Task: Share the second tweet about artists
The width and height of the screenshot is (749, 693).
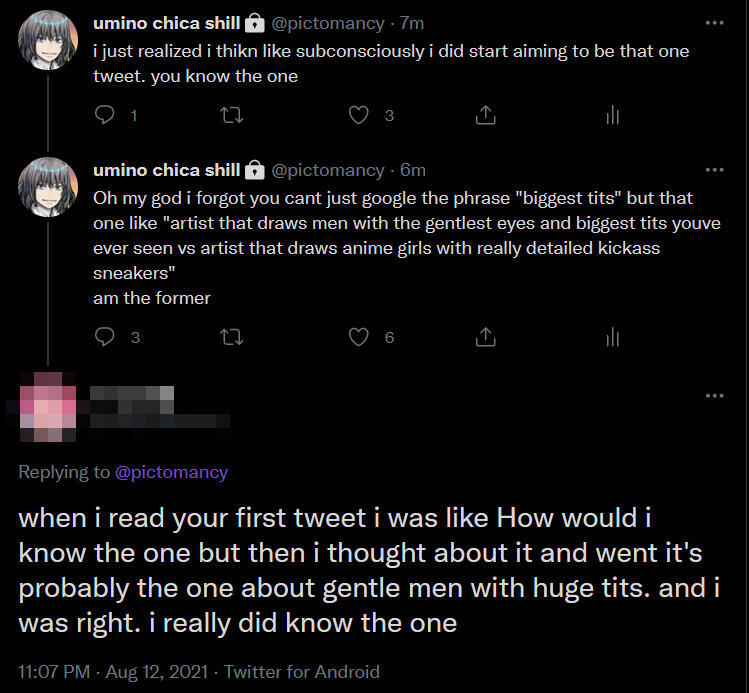Action: click(x=485, y=337)
